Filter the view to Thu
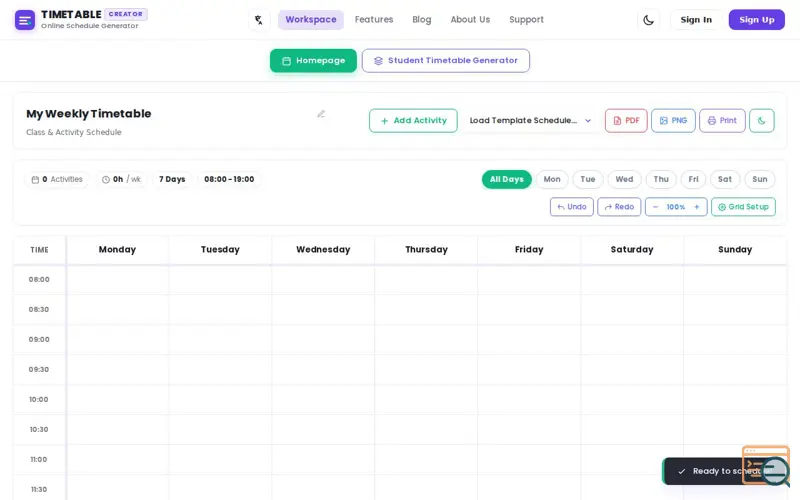This screenshot has width=800, height=500. tap(661, 180)
